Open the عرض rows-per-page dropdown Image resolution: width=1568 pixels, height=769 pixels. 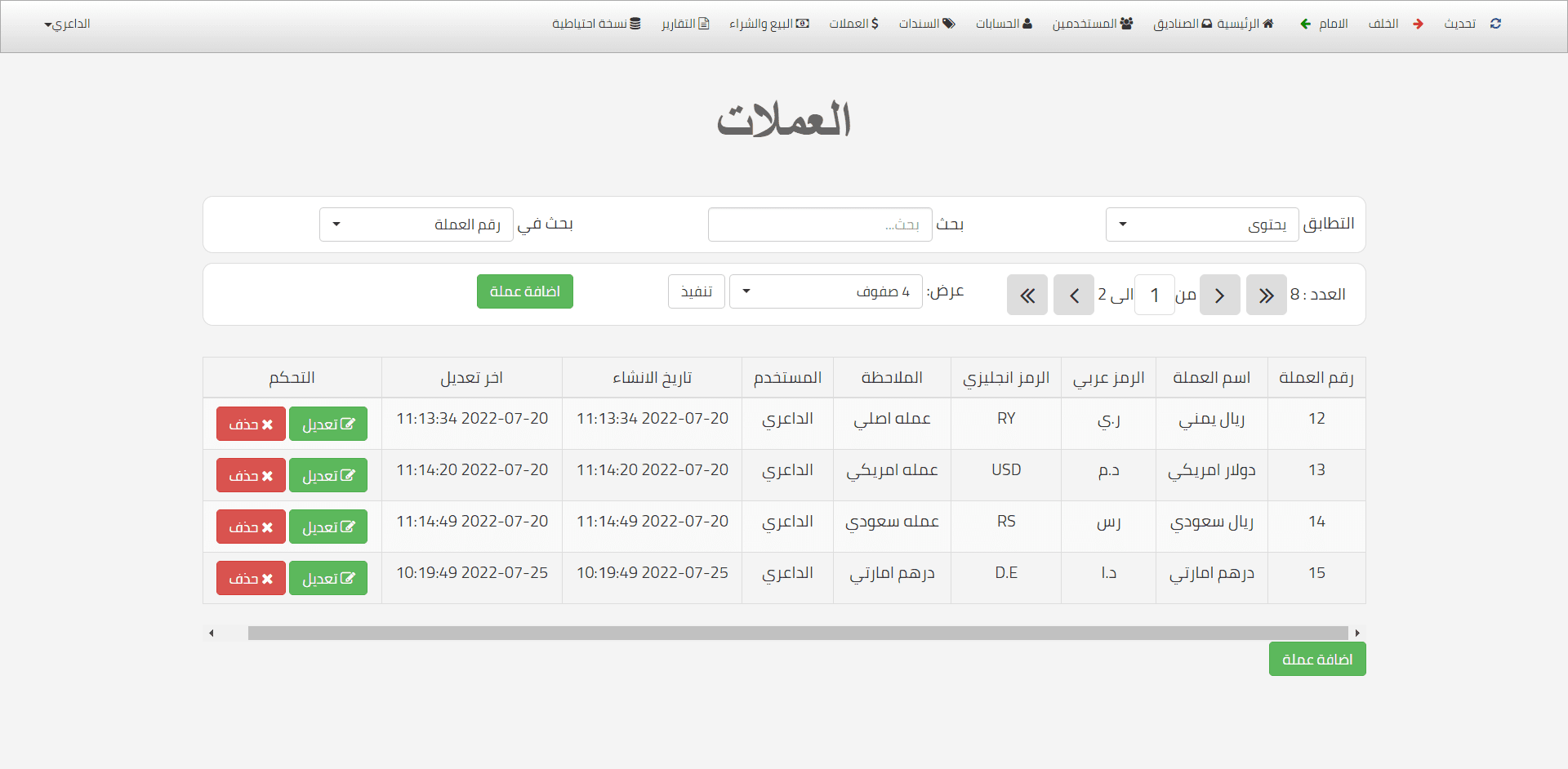(825, 291)
